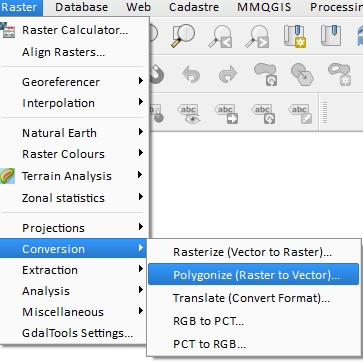This screenshot has height=362, width=363.
Task: Choose Align Rasters menu entry
Action: click(x=75, y=52)
